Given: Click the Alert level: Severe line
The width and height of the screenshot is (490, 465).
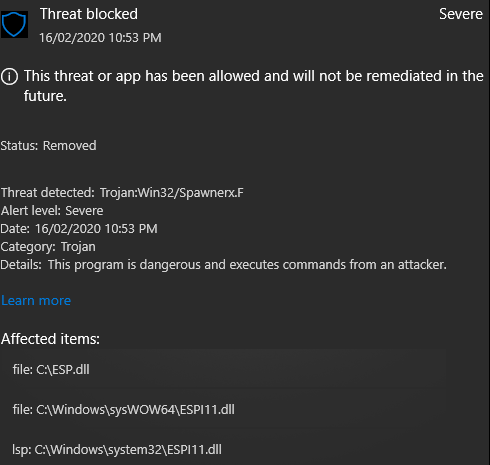Looking at the screenshot, I should [x=52, y=211].
